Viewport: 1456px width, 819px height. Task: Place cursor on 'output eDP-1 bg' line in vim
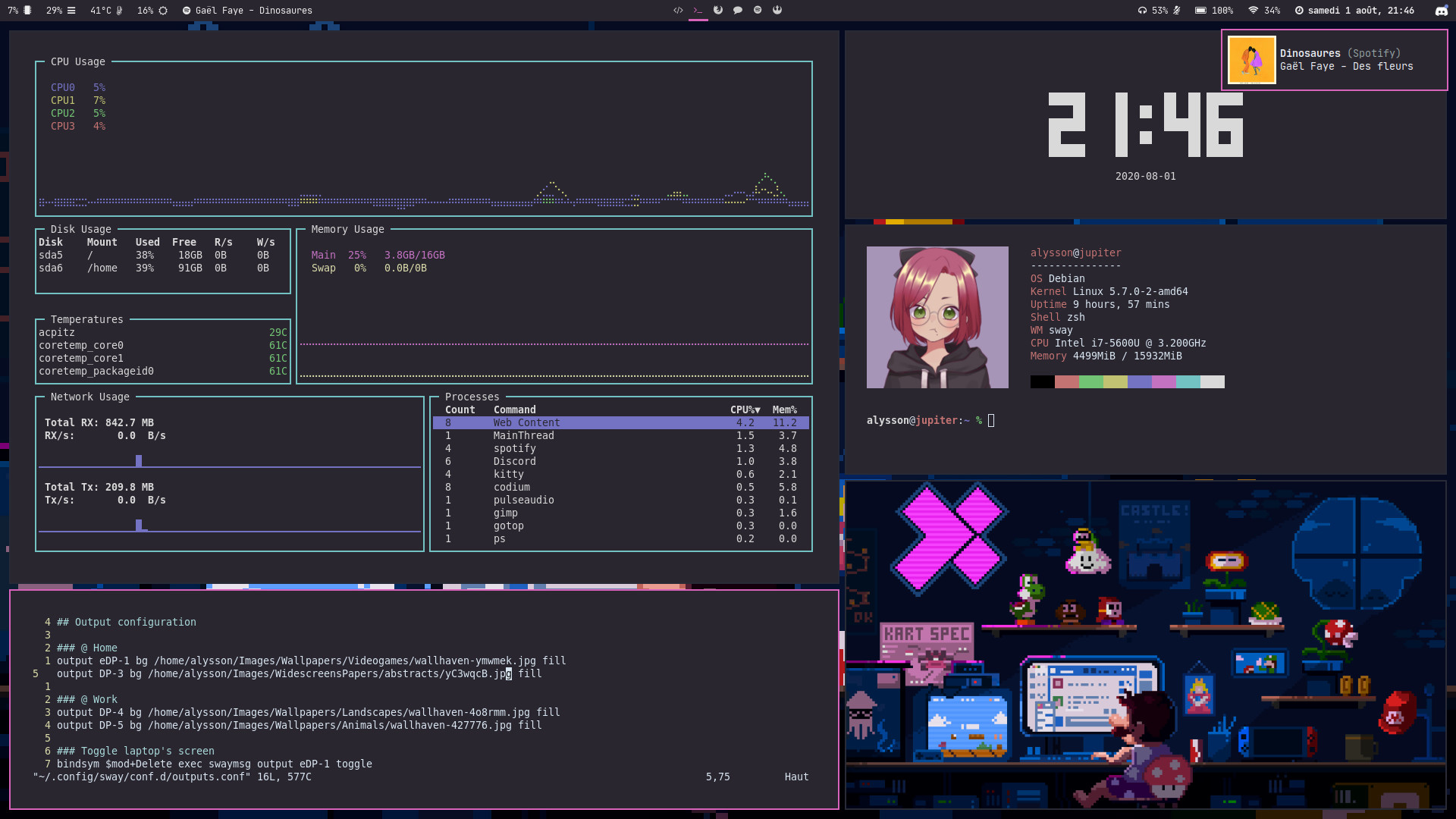[312, 661]
